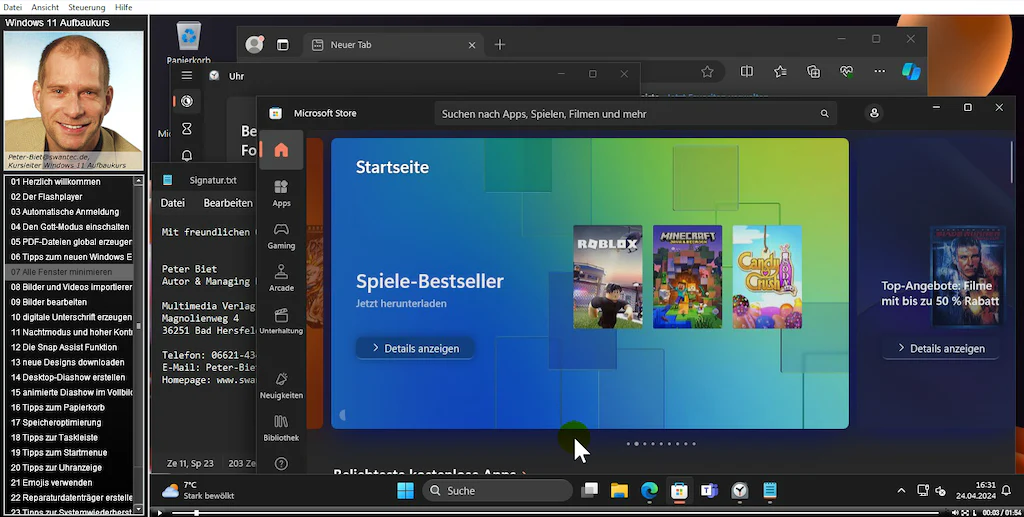
Task: Click the video progress bar
Action: coord(555,512)
